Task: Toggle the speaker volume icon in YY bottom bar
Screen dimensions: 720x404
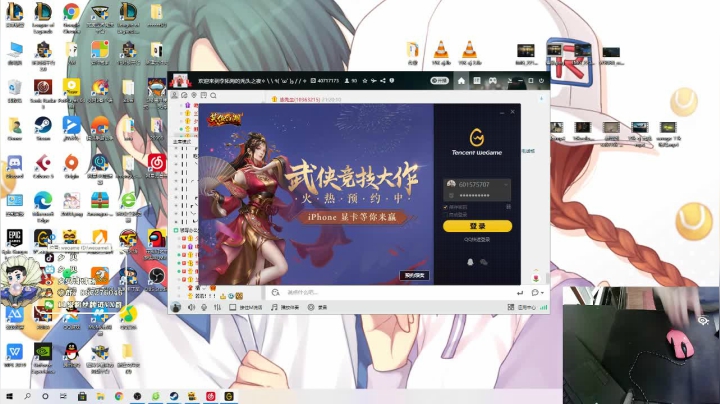Action: 191,307
